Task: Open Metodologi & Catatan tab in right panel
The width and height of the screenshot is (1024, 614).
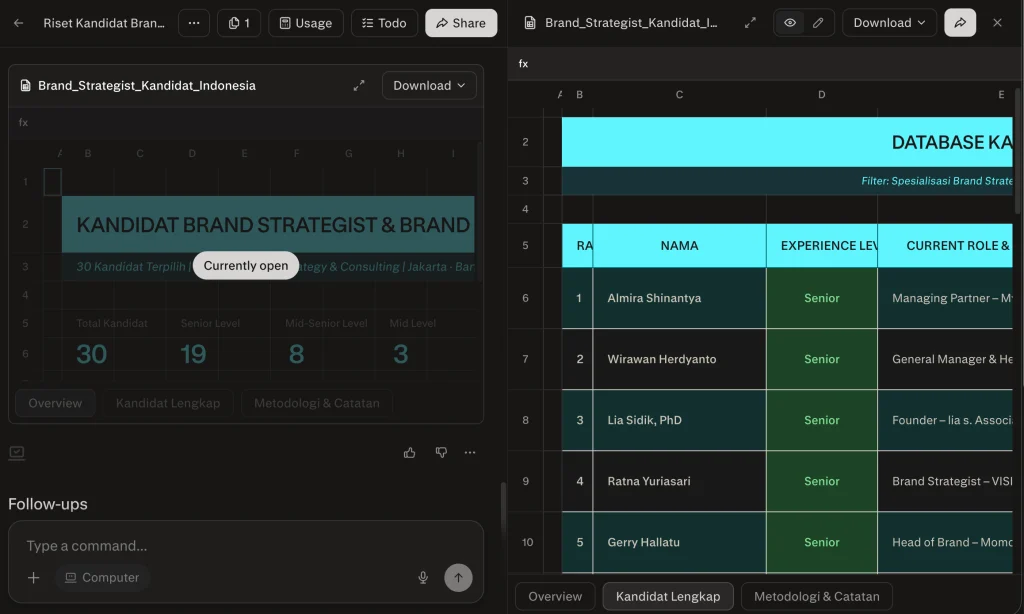Action: point(816,596)
